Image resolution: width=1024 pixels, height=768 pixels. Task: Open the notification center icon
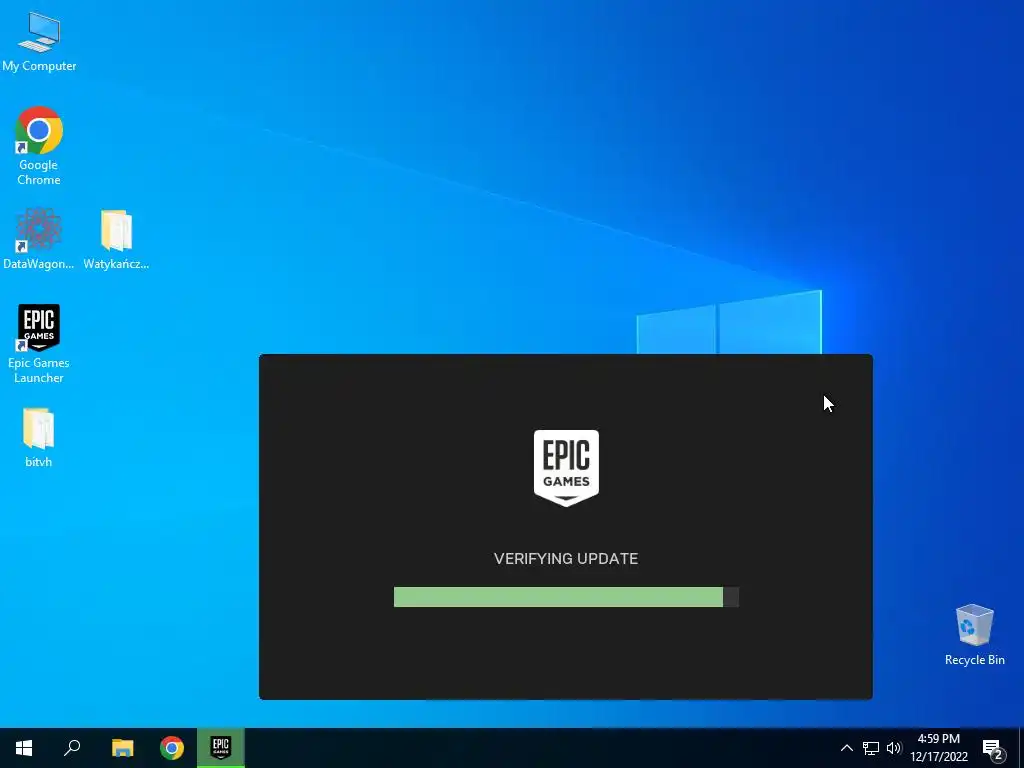click(x=993, y=749)
